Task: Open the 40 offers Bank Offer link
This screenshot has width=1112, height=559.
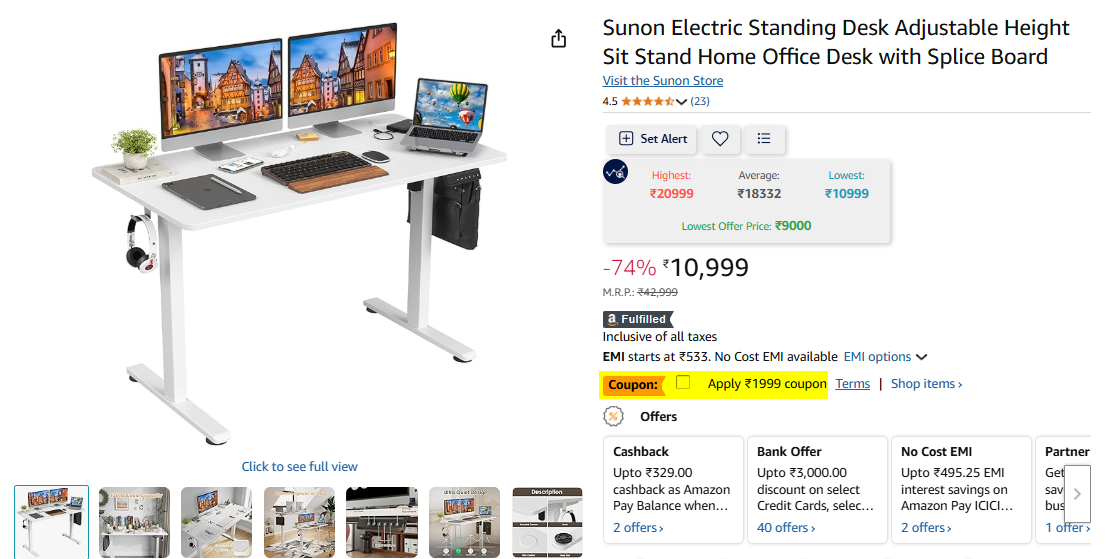Action: [786, 528]
